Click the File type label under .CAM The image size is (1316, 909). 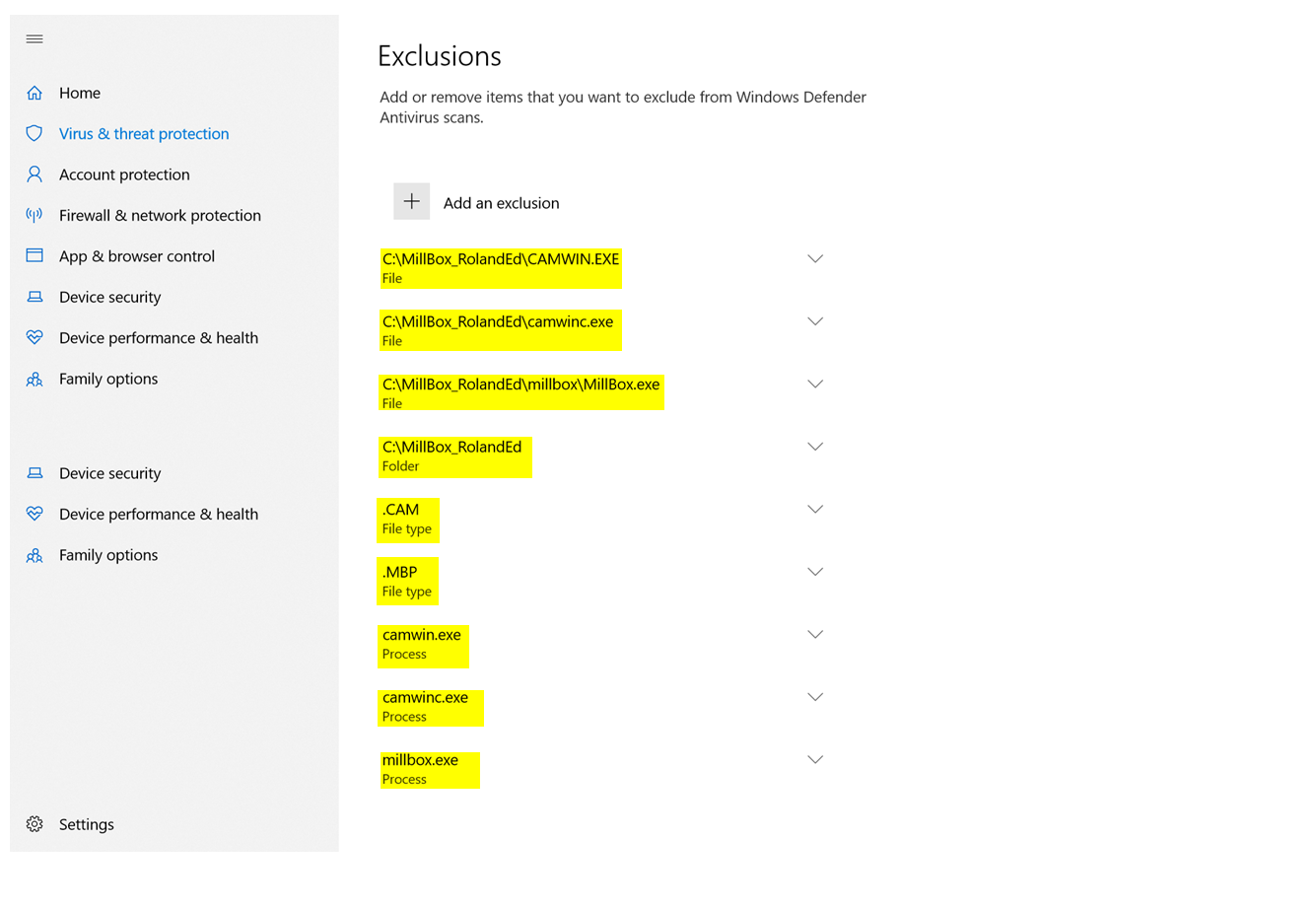407,528
